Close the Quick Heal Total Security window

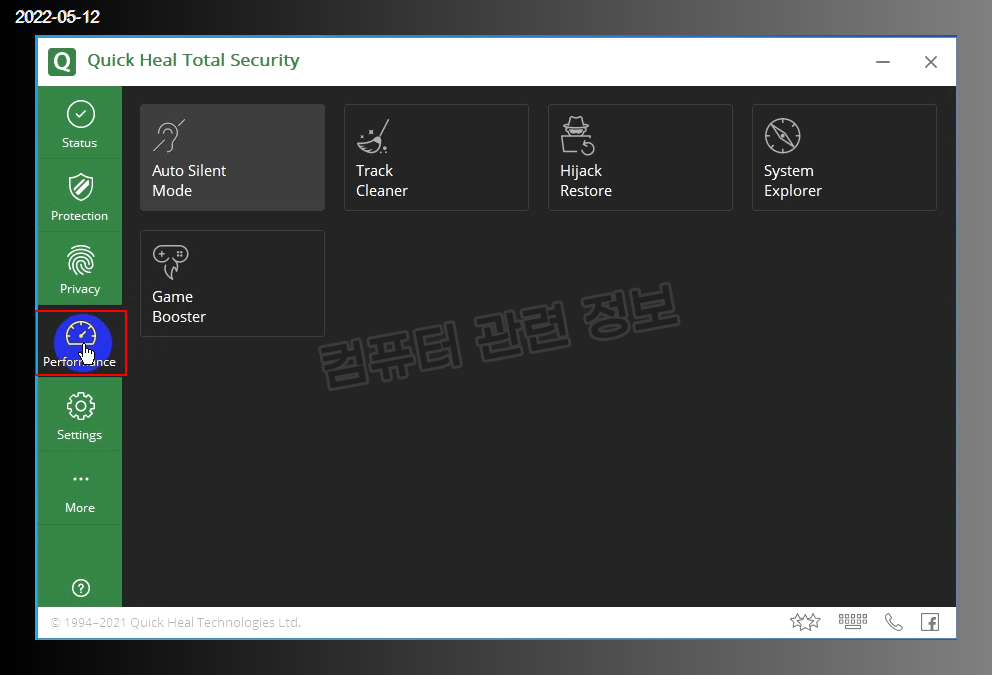pyautogui.click(x=931, y=62)
